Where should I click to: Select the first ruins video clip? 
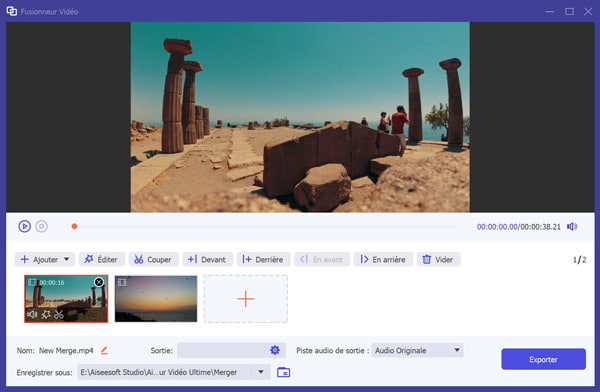[x=66, y=299]
